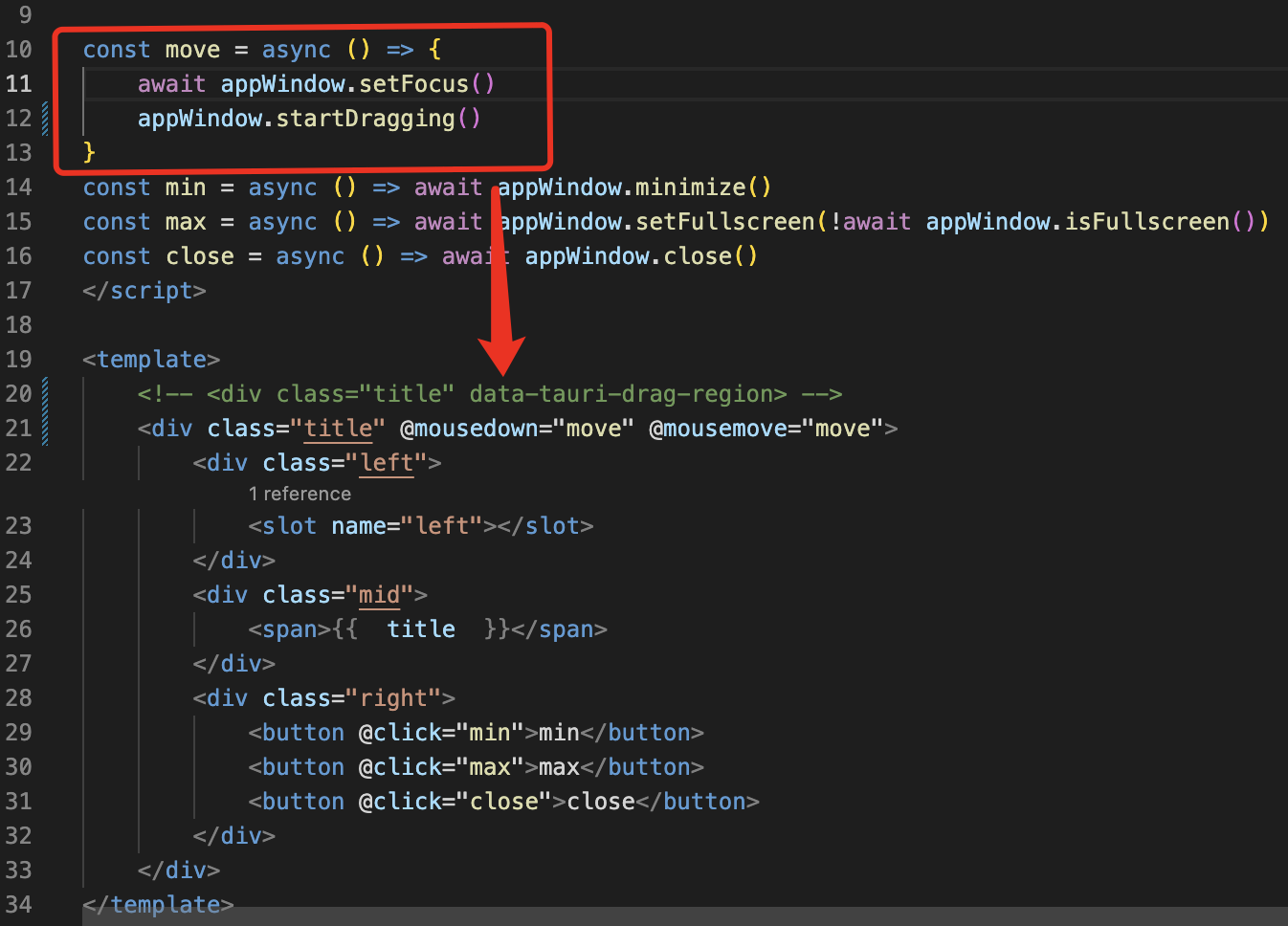Click the "title" class value on line 21
Image resolution: width=1288 pixels, height=926 pixels.
(339, 428)
